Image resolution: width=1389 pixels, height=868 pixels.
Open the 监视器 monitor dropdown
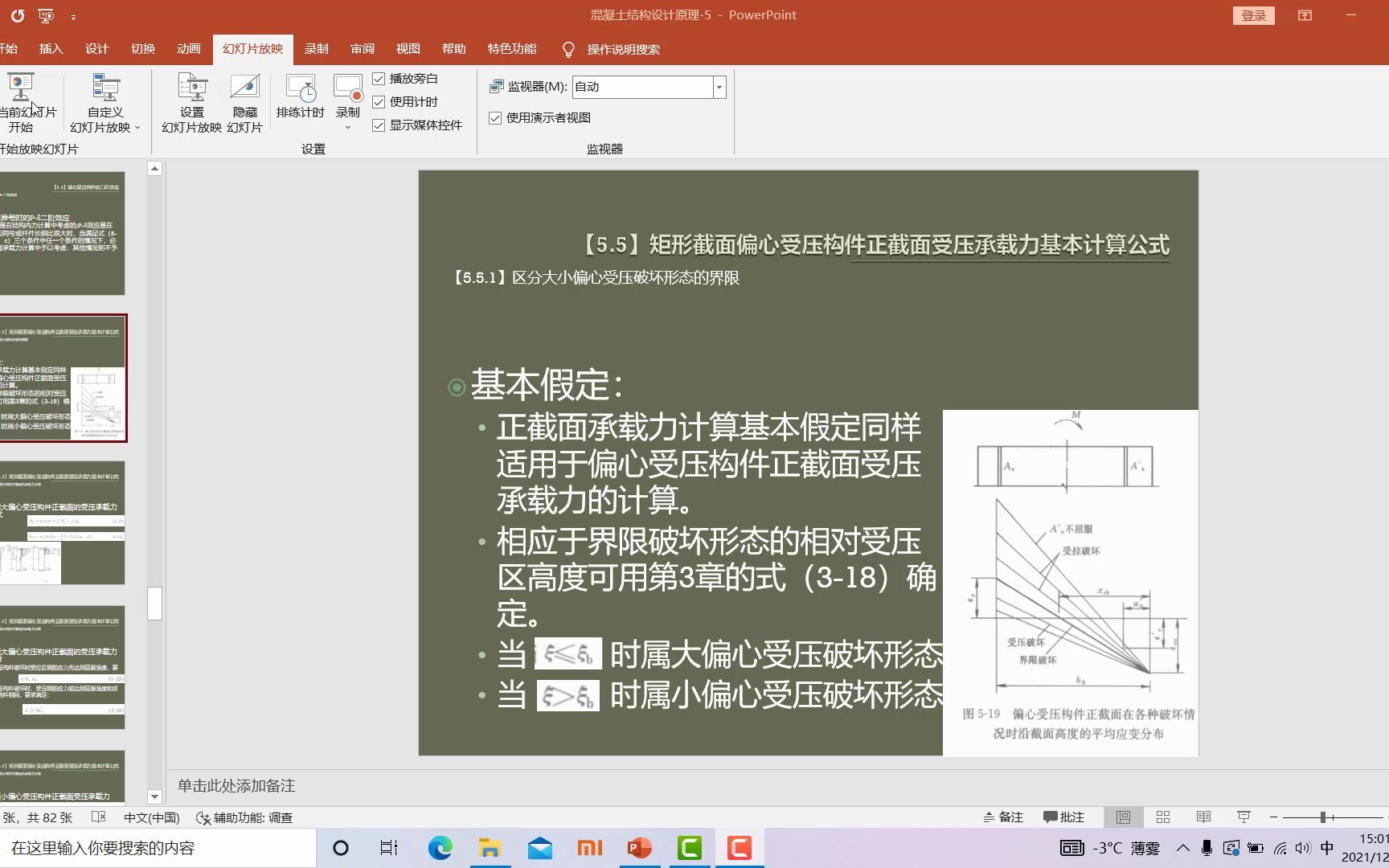718,87
